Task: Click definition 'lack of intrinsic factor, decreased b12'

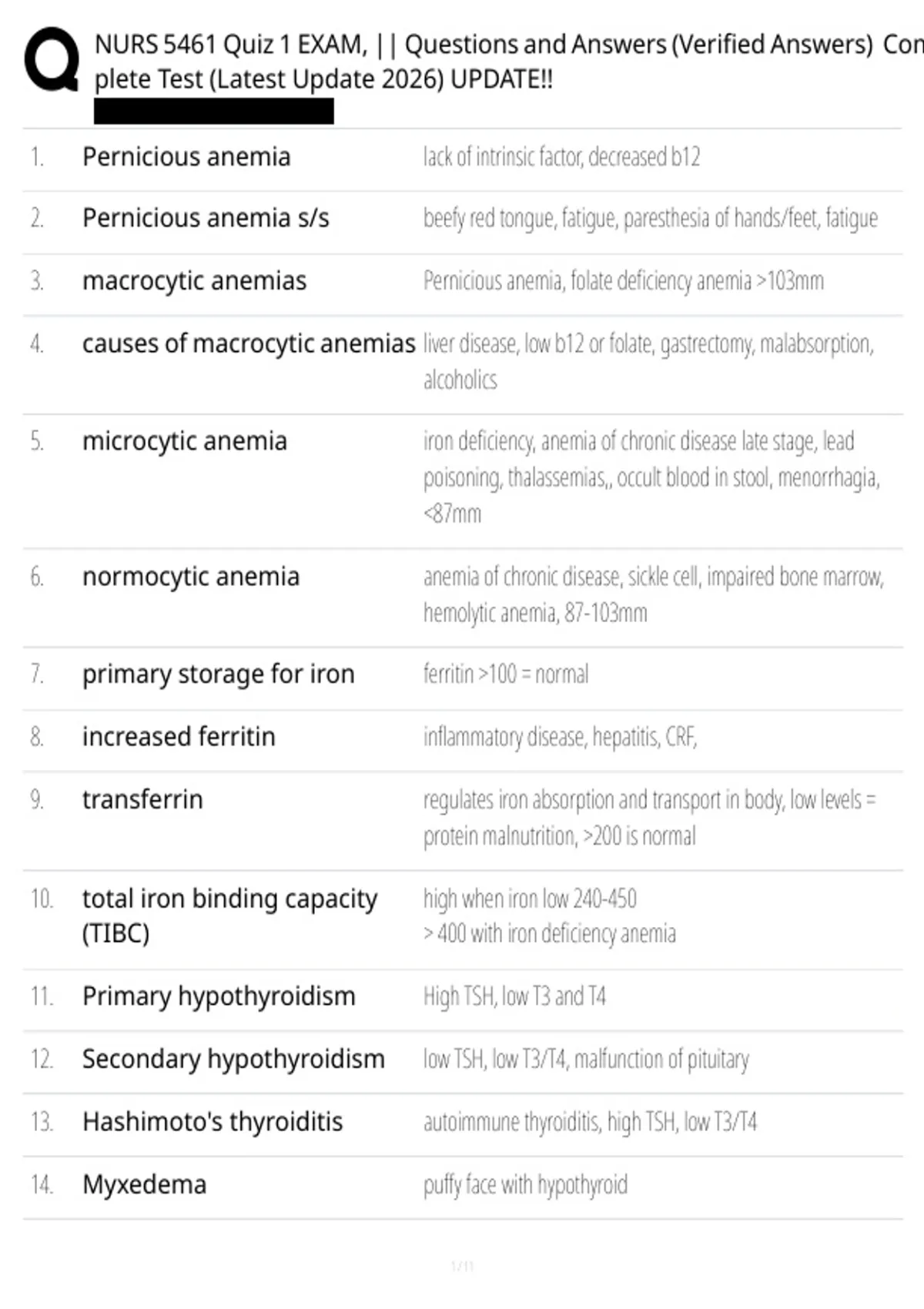Action: tap(562, 157)
